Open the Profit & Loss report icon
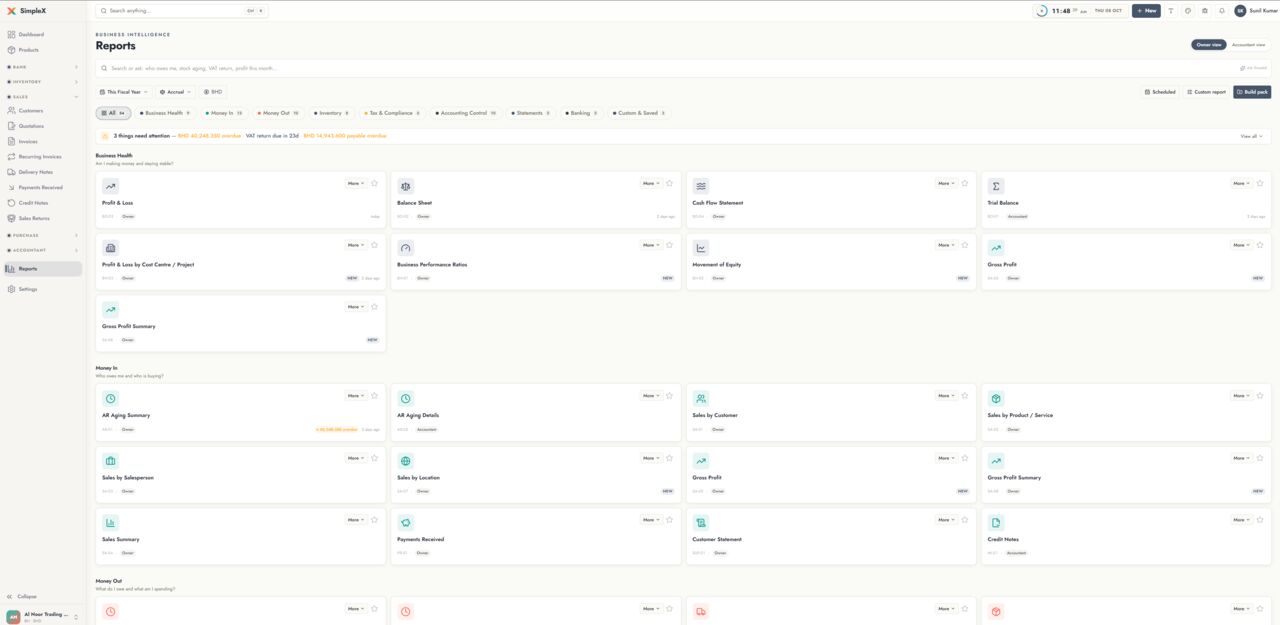1280x625 pixels. pos(110,186)
